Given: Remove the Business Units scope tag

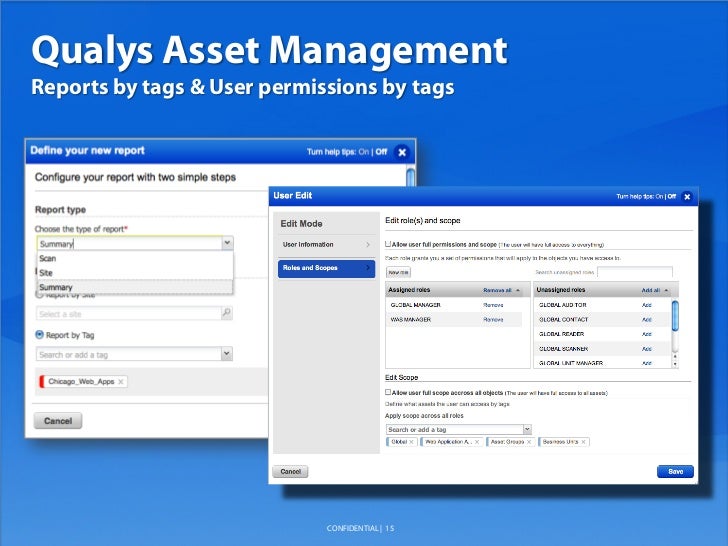Looking at the screenshot, I should coord(583,442).
